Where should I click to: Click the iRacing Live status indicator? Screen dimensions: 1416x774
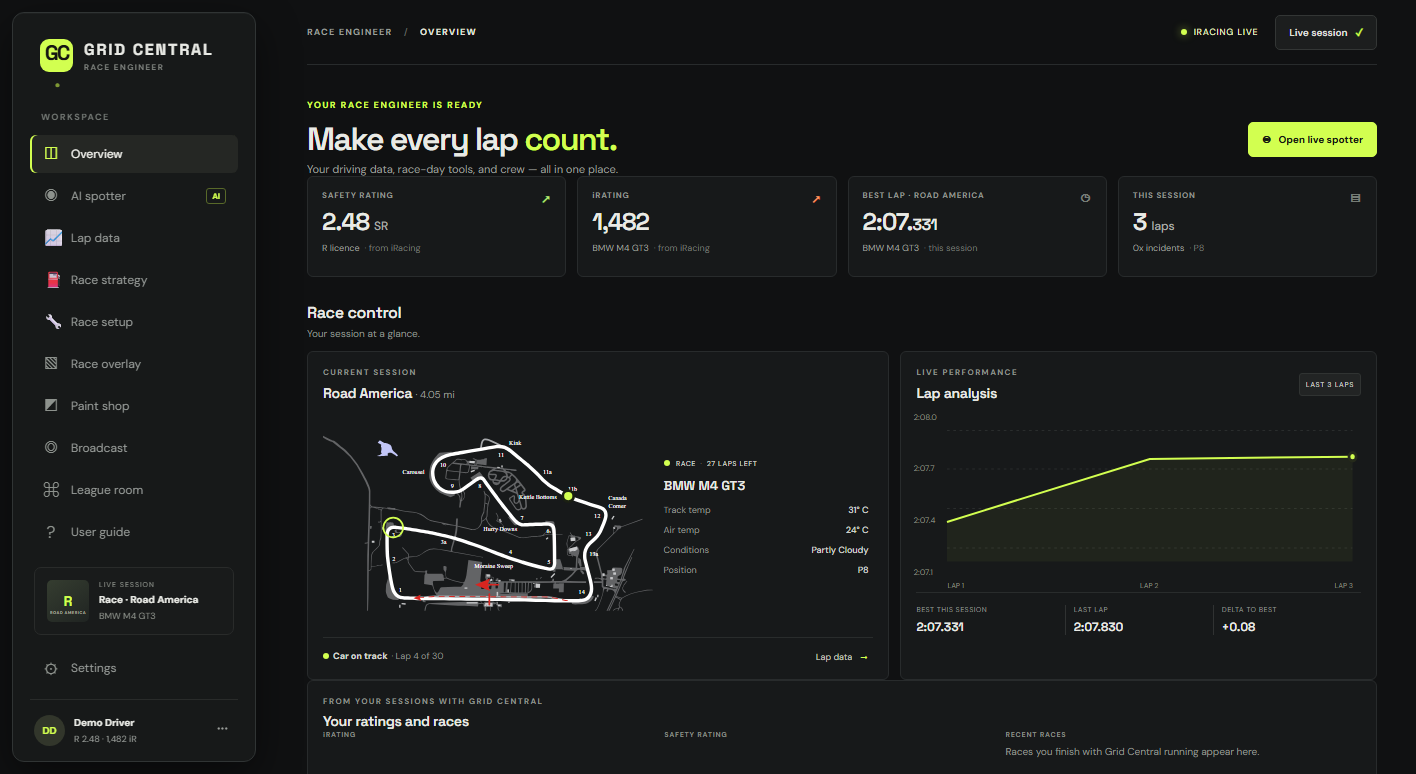click(1219, 32)
